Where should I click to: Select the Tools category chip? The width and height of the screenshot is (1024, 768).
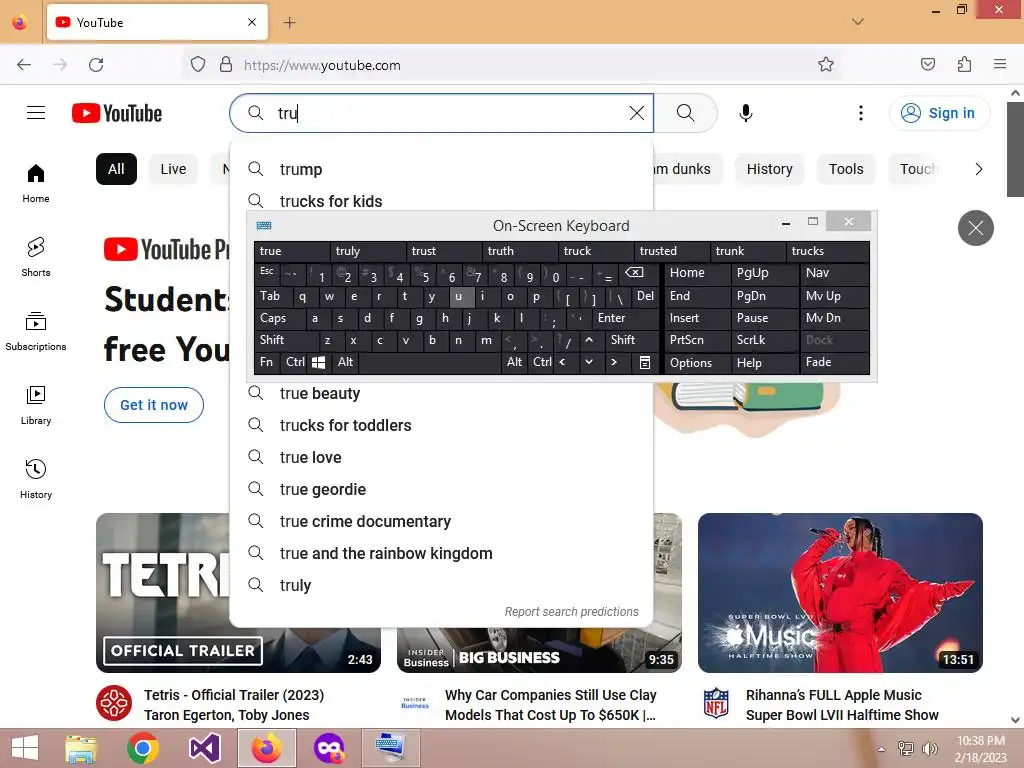[846, 169]
